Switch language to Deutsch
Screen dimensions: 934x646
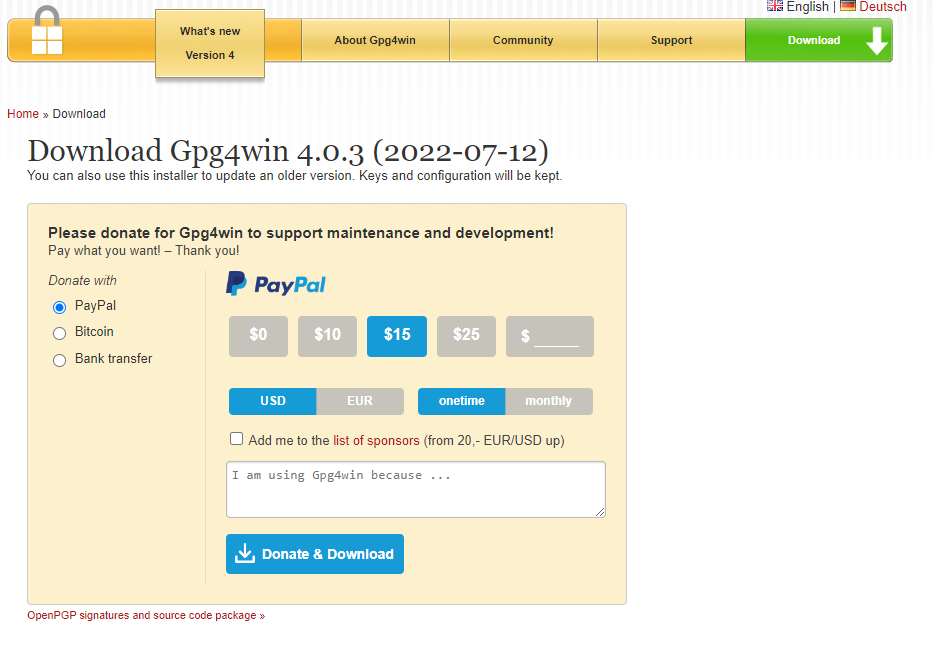tap(883, 7)
